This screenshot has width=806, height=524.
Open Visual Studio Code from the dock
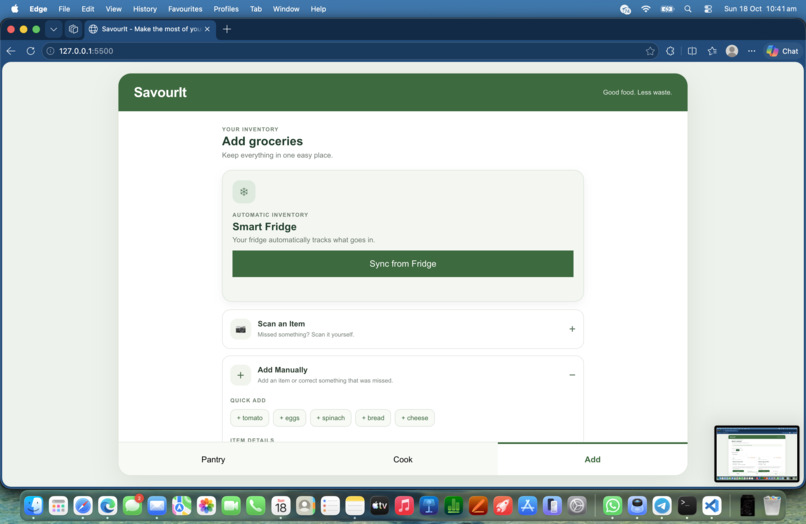coord(711,506)
